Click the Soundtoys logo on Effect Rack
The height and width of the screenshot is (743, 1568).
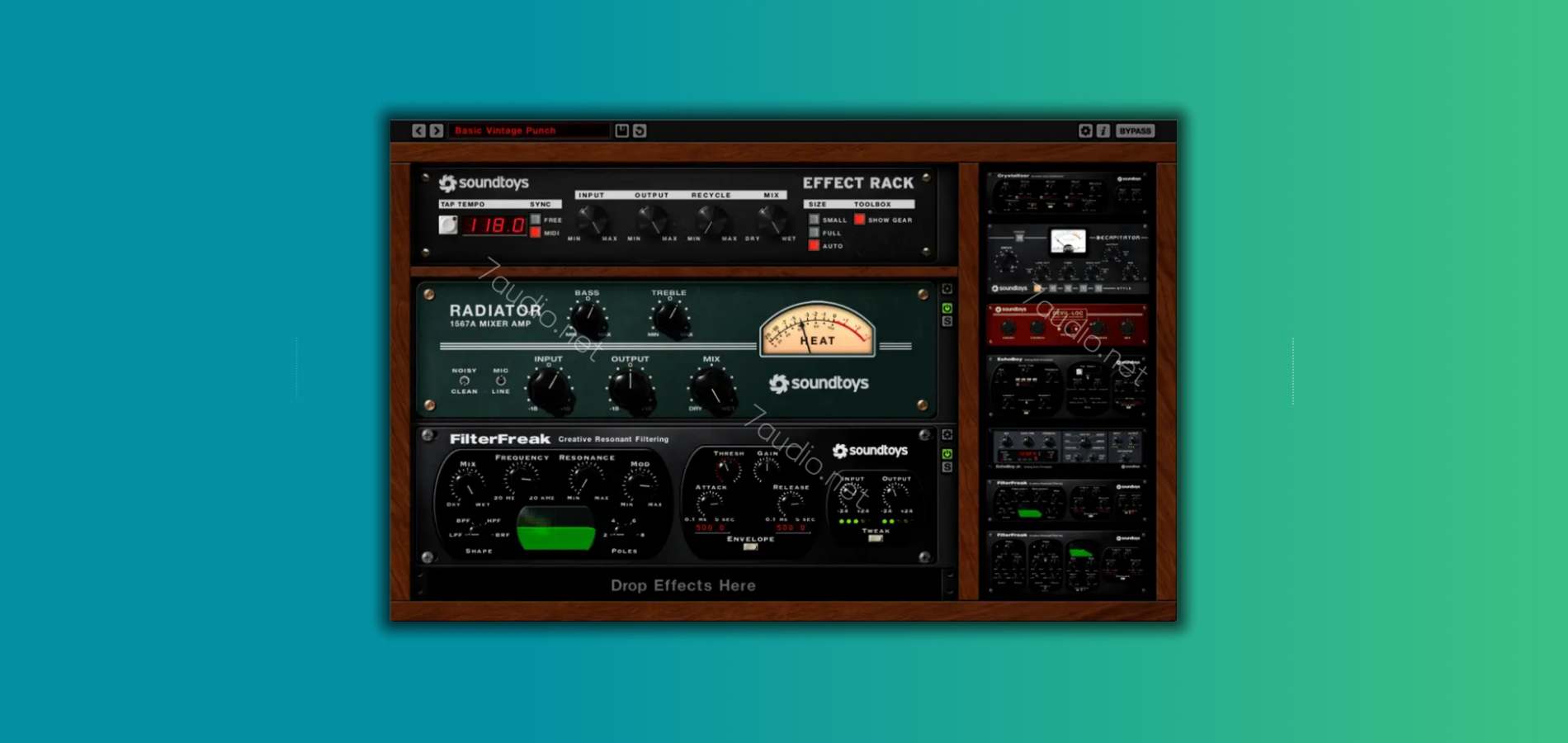coord(484,182)
